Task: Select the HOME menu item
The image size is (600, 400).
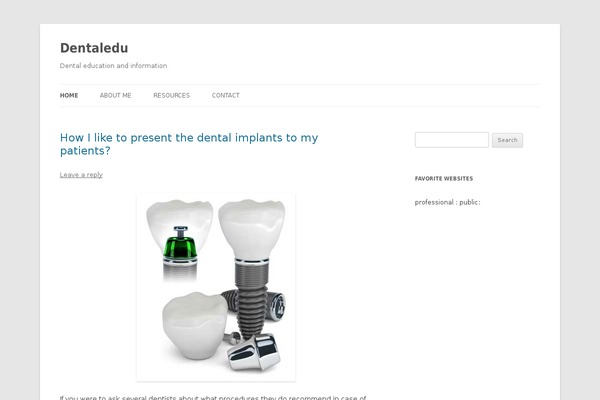Action: point(69,95)
